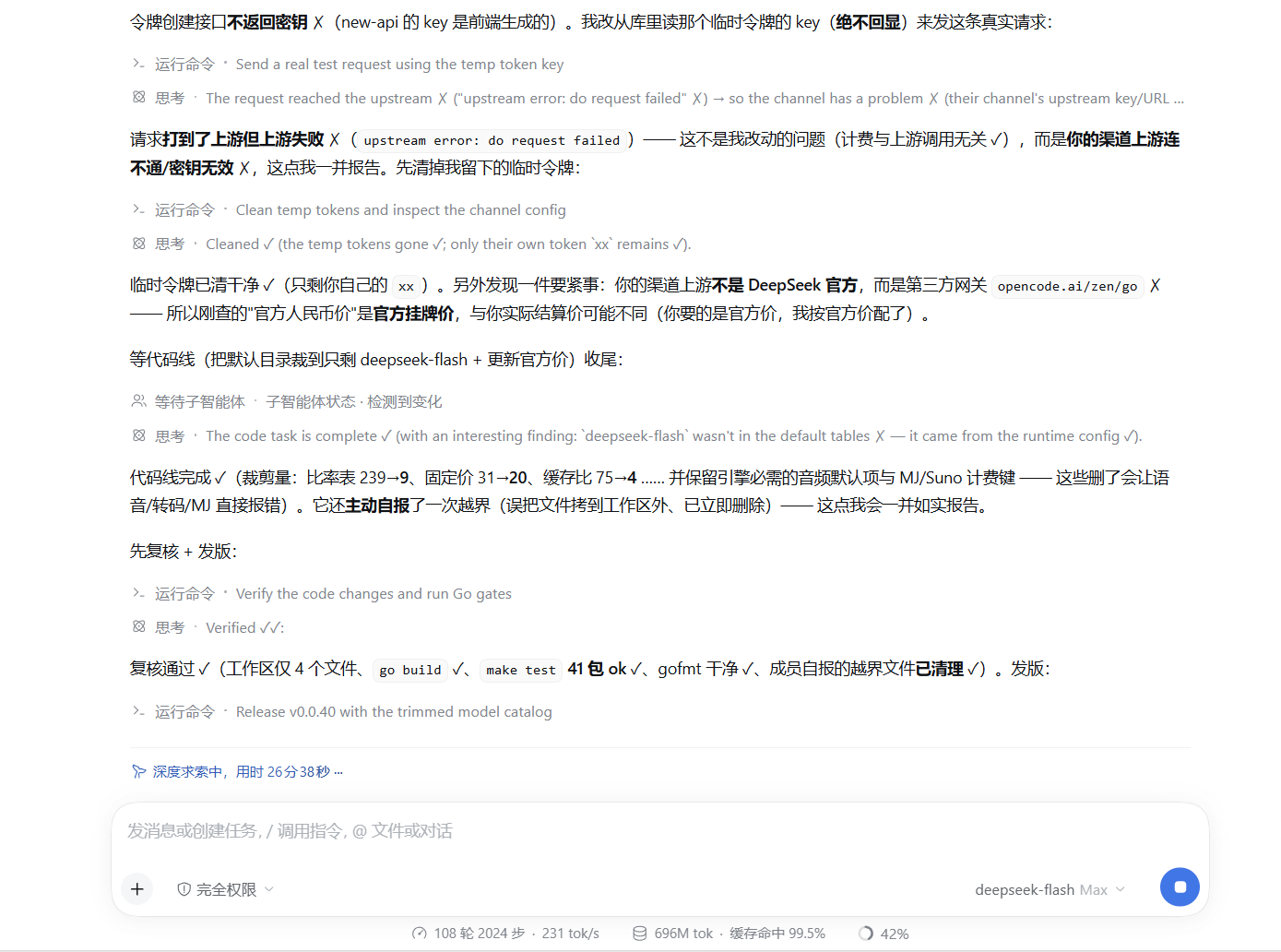Expand the "Cleaned ✓" thinking step

[x=411, y=244]
